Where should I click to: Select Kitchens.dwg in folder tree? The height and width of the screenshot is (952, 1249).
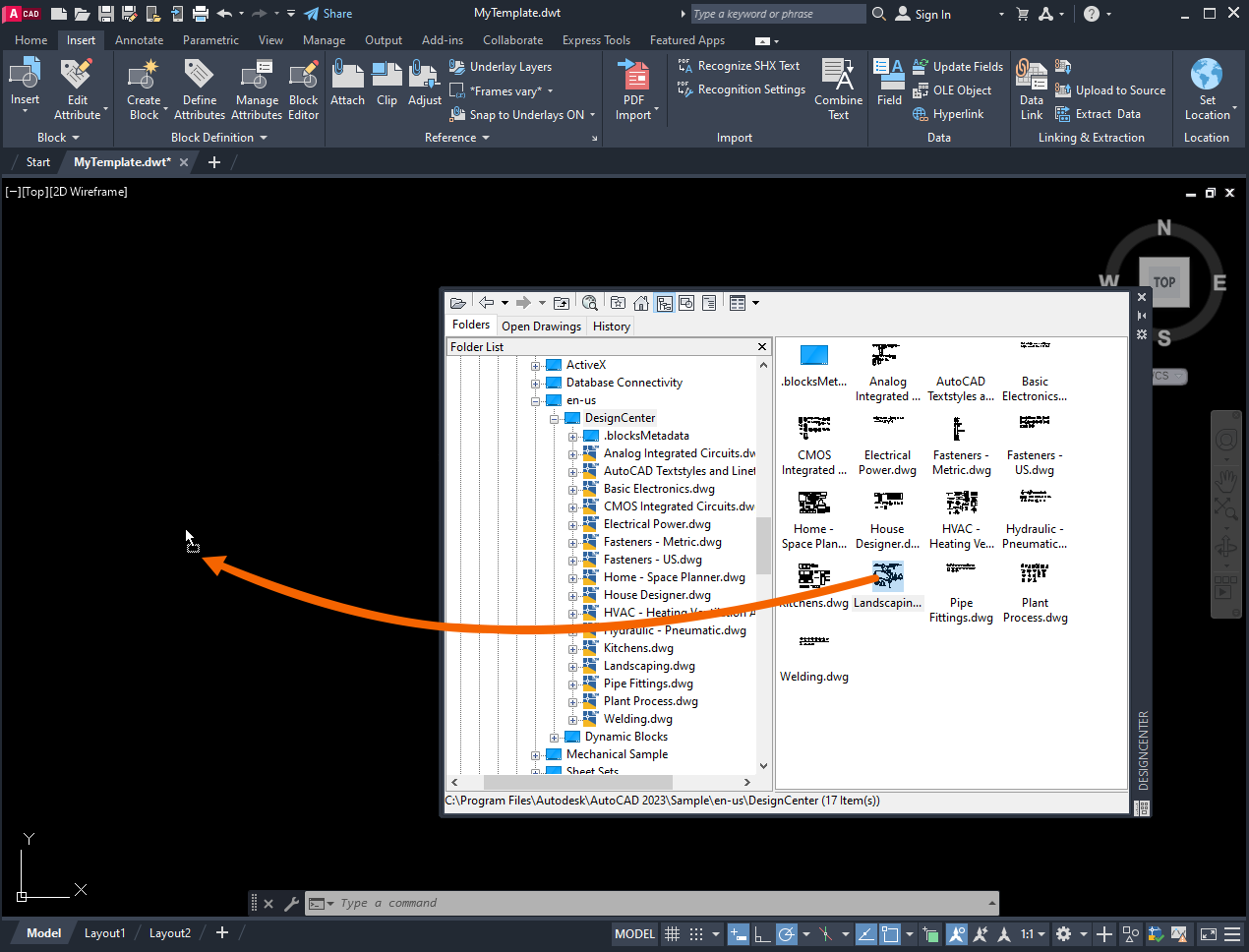click(638, 648)
